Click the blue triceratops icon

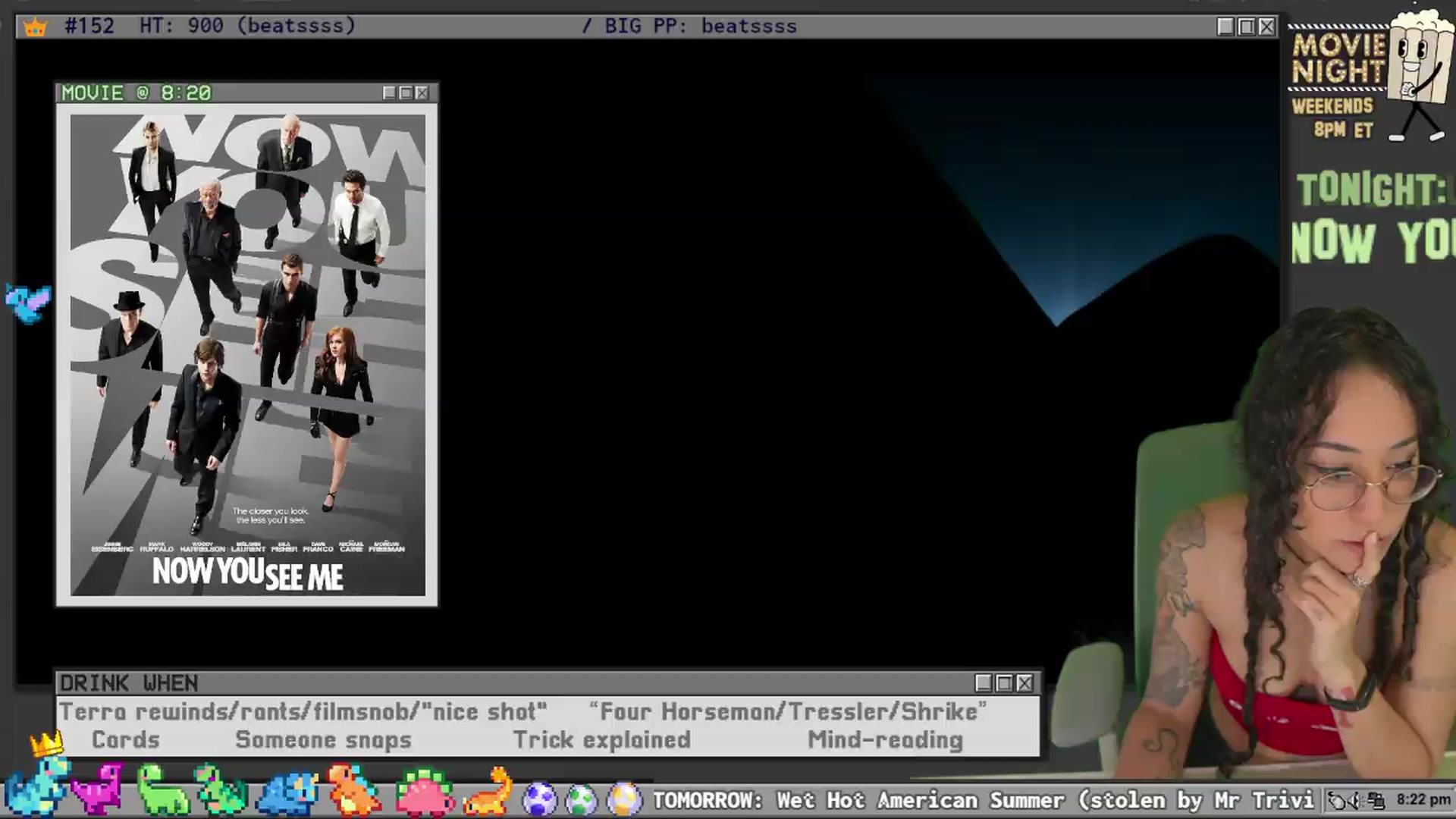[x=287, y=792]
